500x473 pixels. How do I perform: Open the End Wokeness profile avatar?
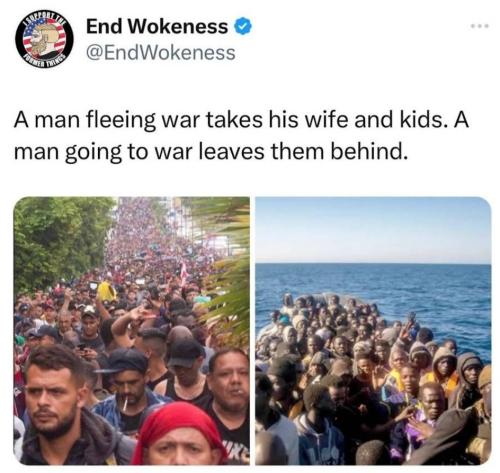[44, 39]
